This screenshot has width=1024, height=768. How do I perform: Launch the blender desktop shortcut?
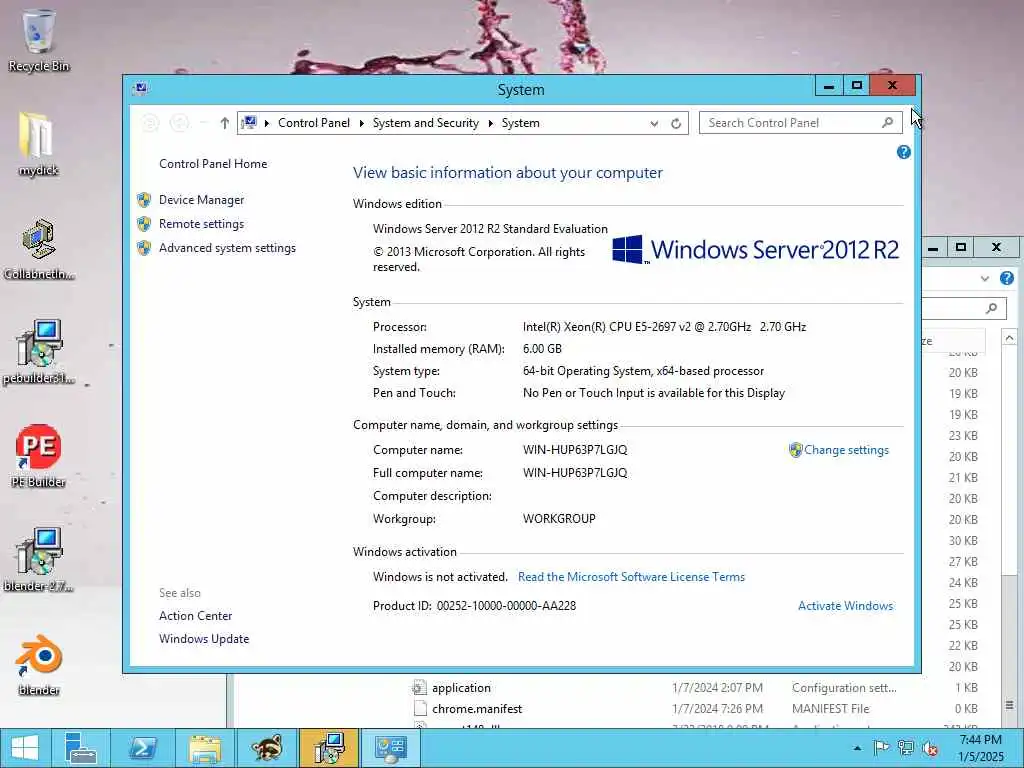[39, 664]
